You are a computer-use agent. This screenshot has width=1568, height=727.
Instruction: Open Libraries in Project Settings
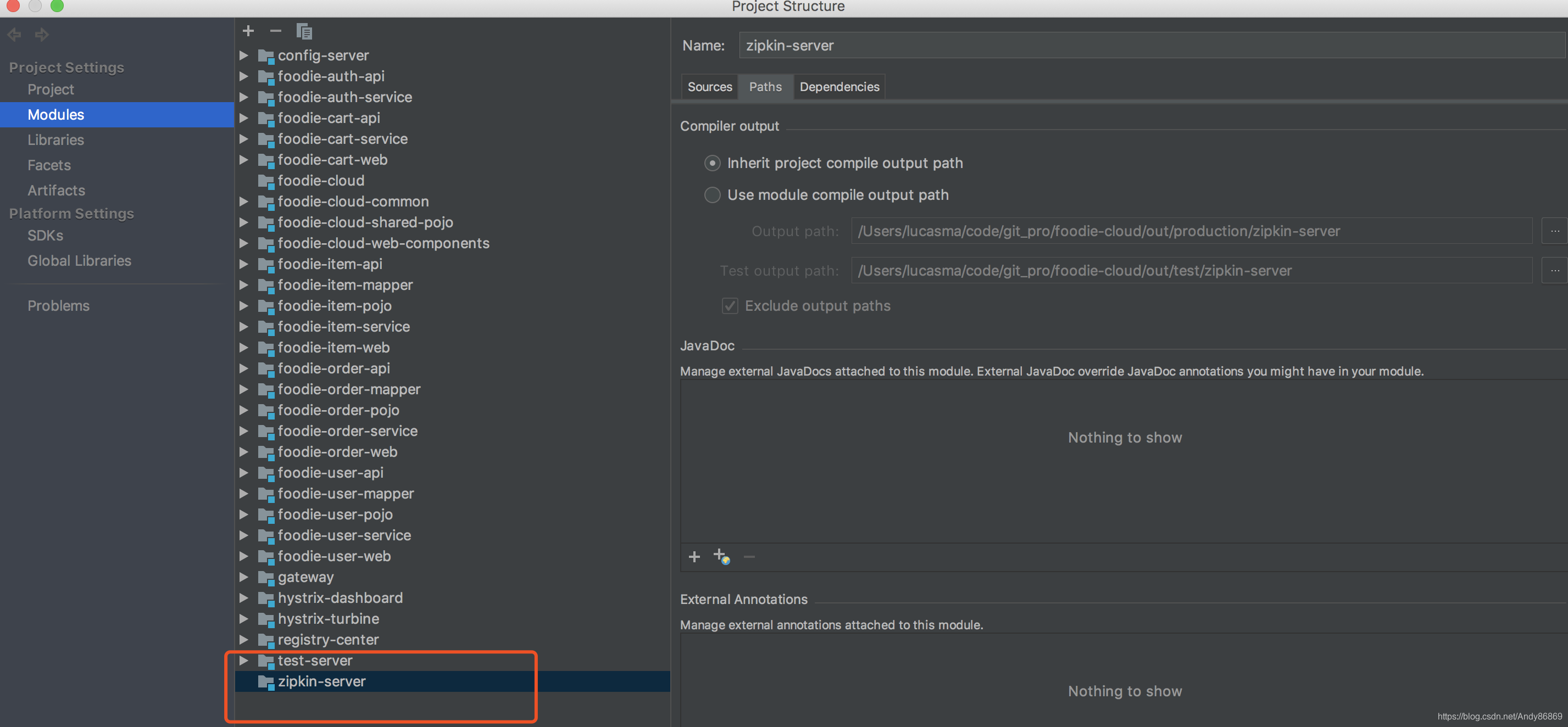(x=55, y=140)
